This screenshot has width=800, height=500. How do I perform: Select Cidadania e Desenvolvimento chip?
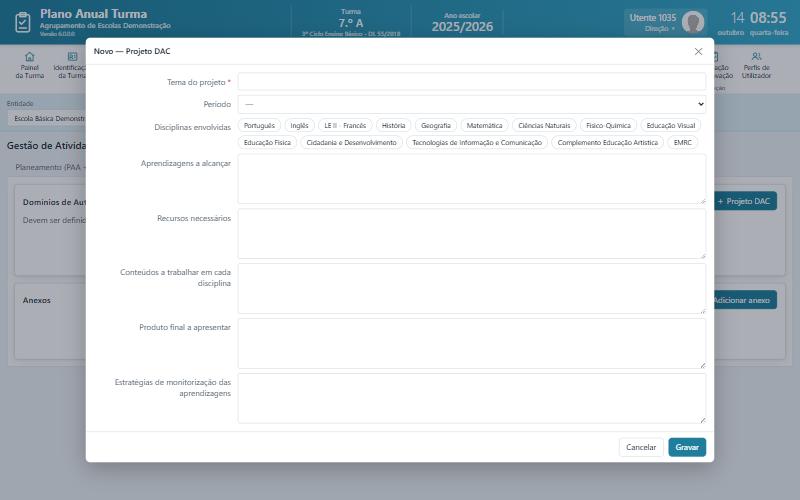click(x=351, y=143)
